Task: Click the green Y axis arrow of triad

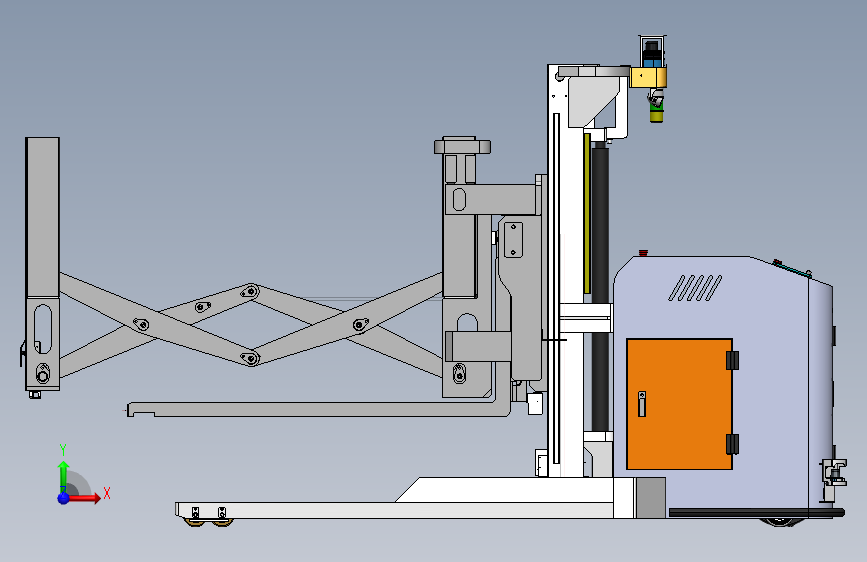Action: coord(63,475)
